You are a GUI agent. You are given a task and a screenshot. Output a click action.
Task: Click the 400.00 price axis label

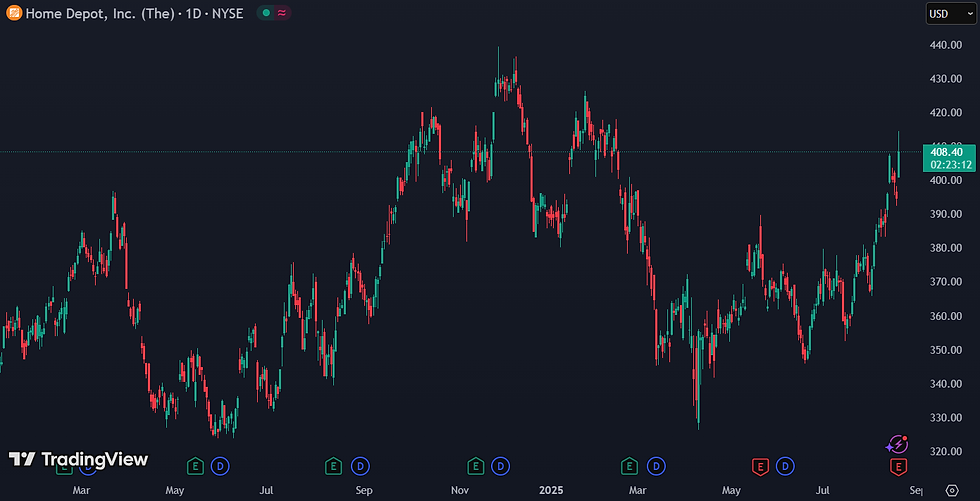(x=946, y=180)
